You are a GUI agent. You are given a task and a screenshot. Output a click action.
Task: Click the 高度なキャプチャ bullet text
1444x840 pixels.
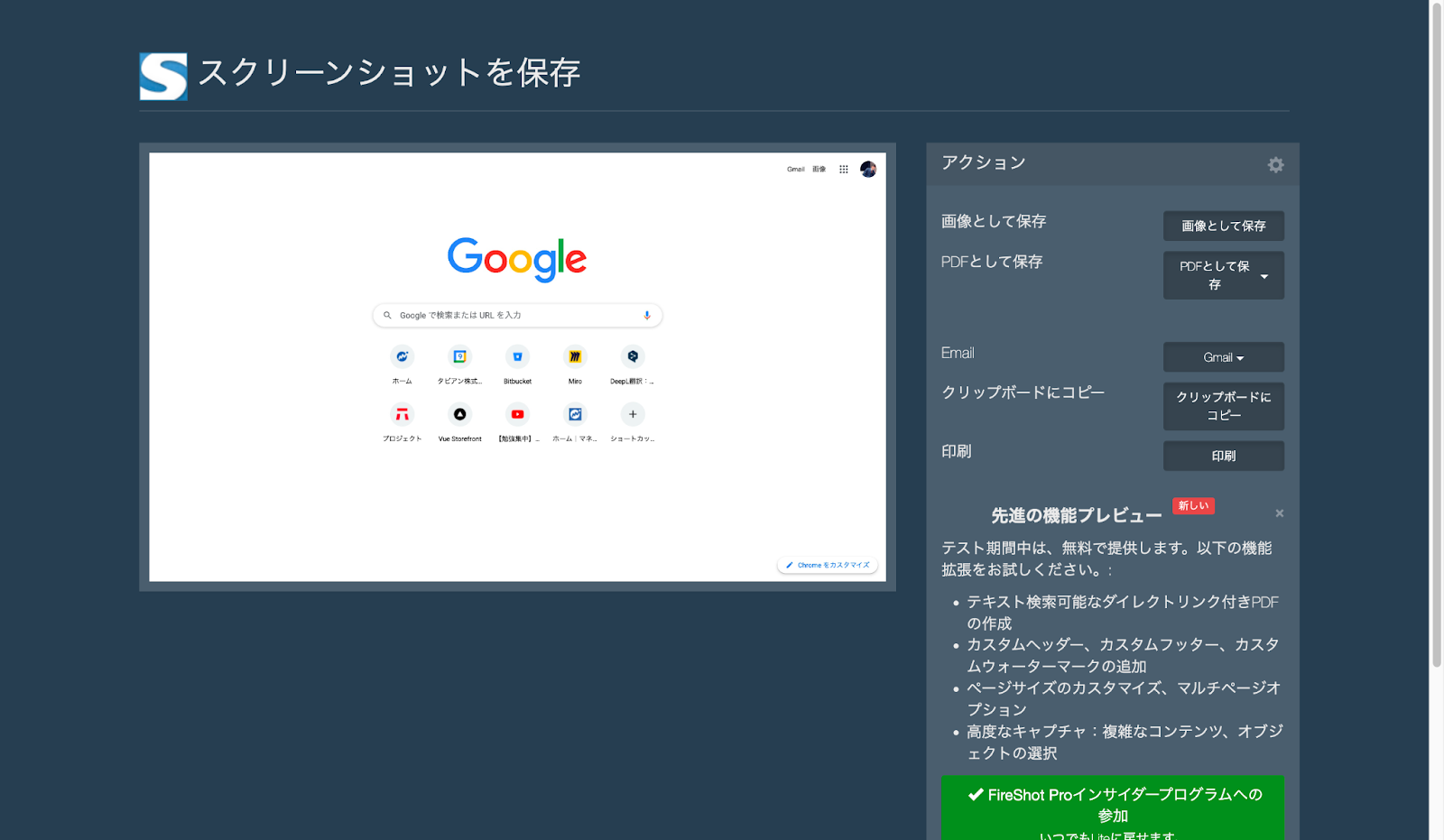[x=1125, y=742]
